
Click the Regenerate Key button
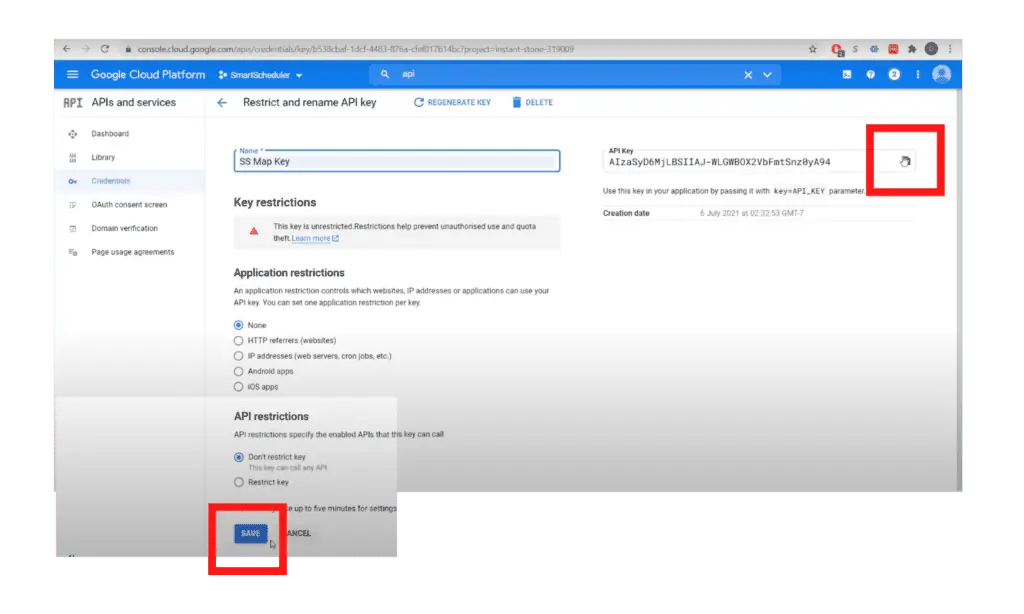(452, 103)
